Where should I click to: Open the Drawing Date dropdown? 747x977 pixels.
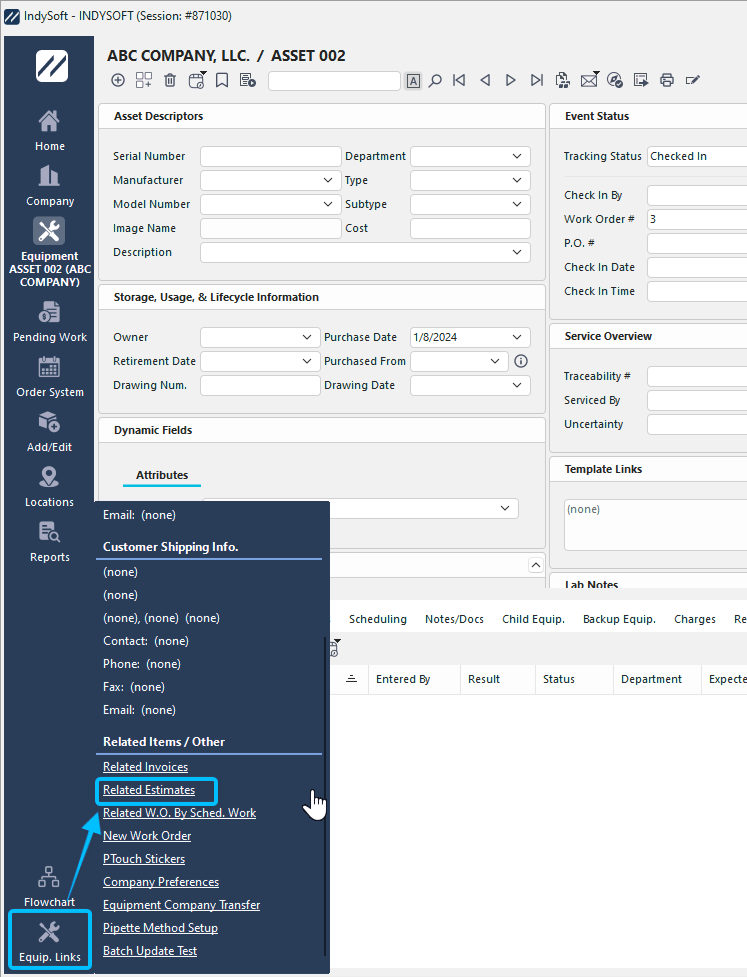(517, 385)
